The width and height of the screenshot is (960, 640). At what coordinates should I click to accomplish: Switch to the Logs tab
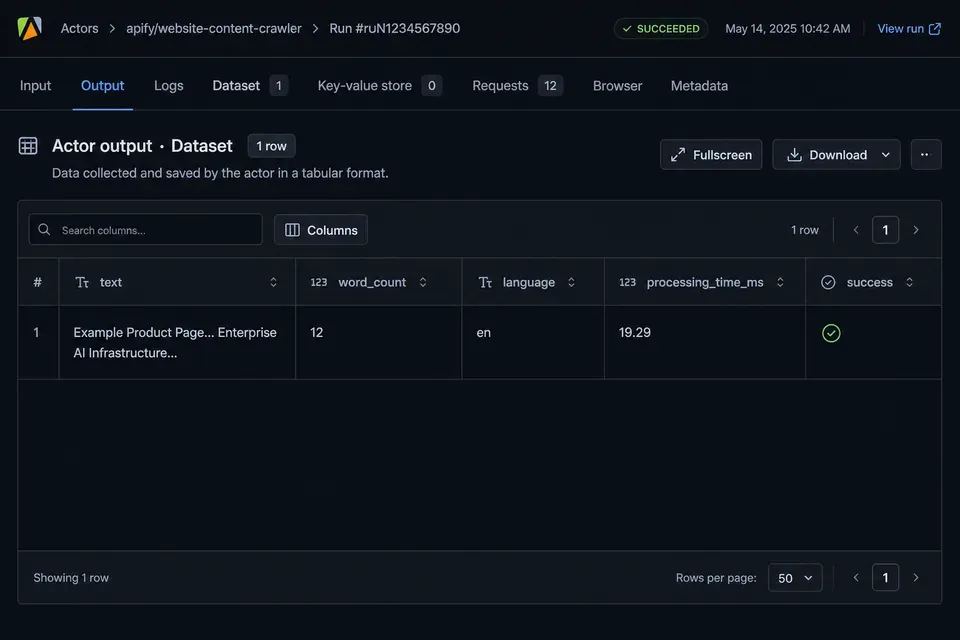[168, 86]
